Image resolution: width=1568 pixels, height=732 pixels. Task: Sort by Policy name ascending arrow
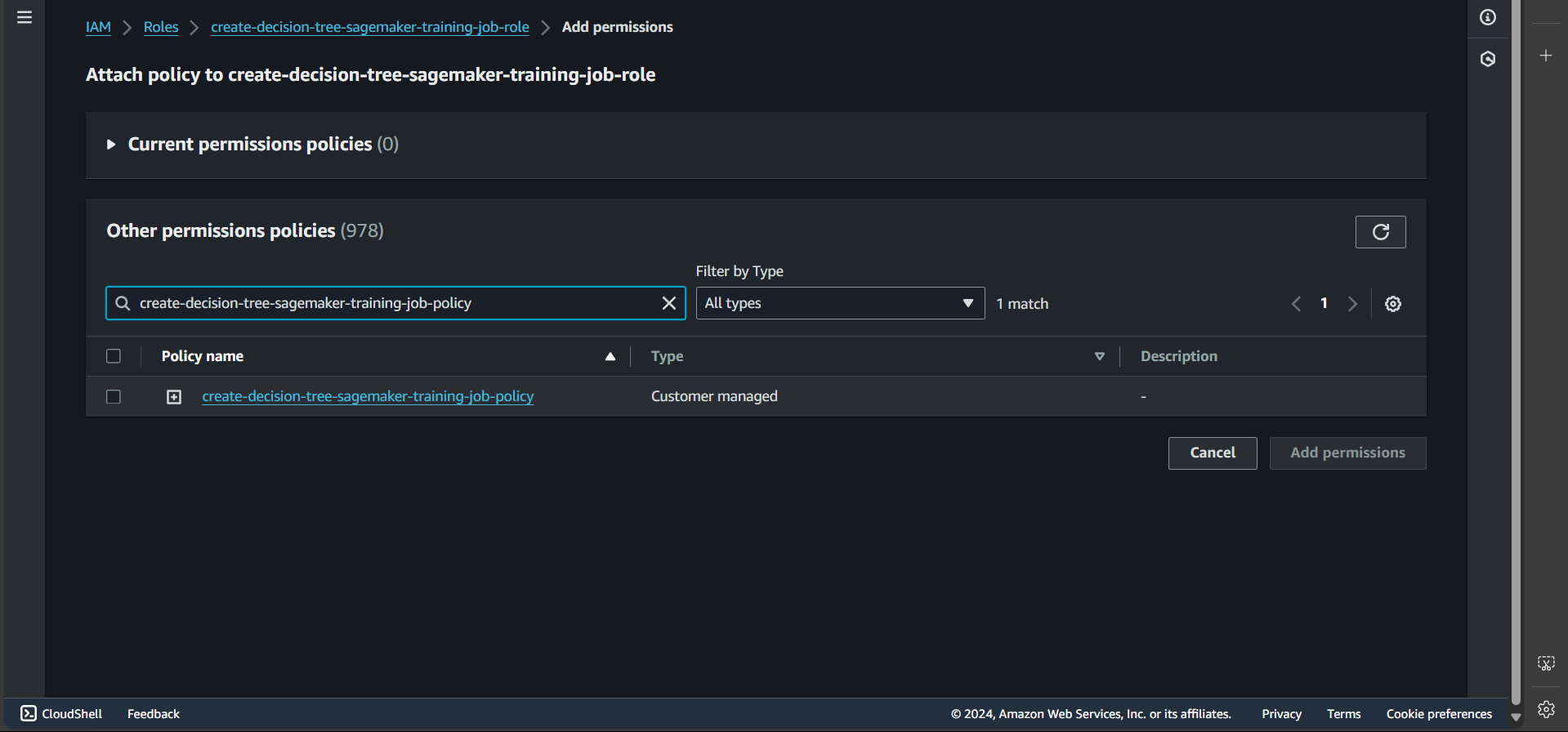[x=610, y=356]
